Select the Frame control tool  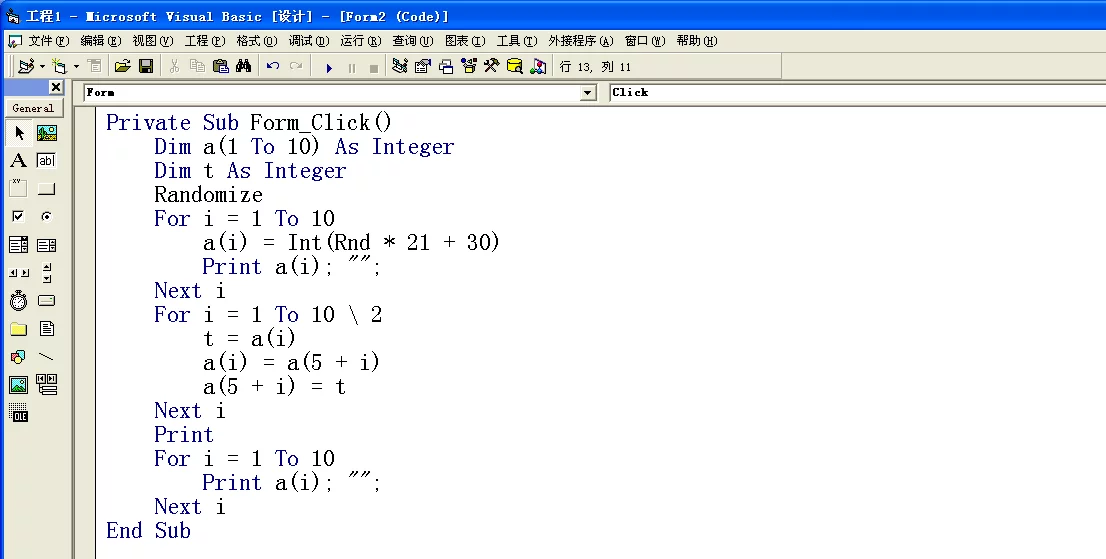click(x=19, y=188)
